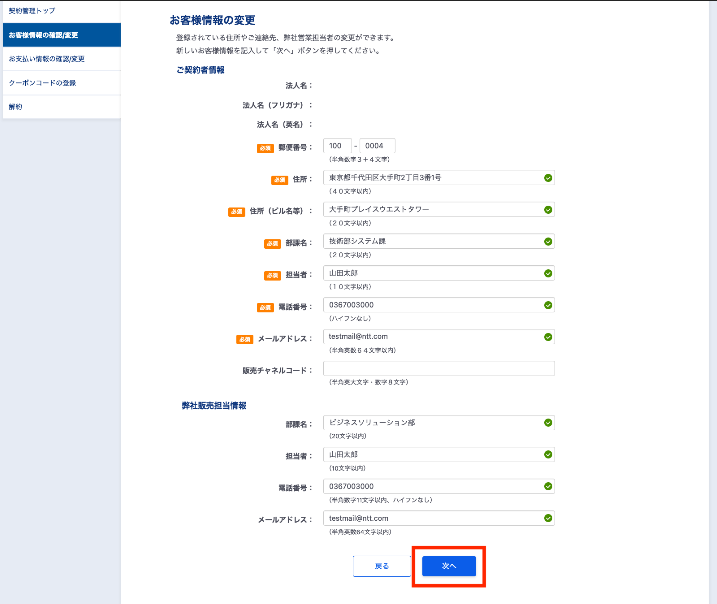Focus the postal code field containing 100
This screenshot has height=604, width=717.
[x=337, y=146]
